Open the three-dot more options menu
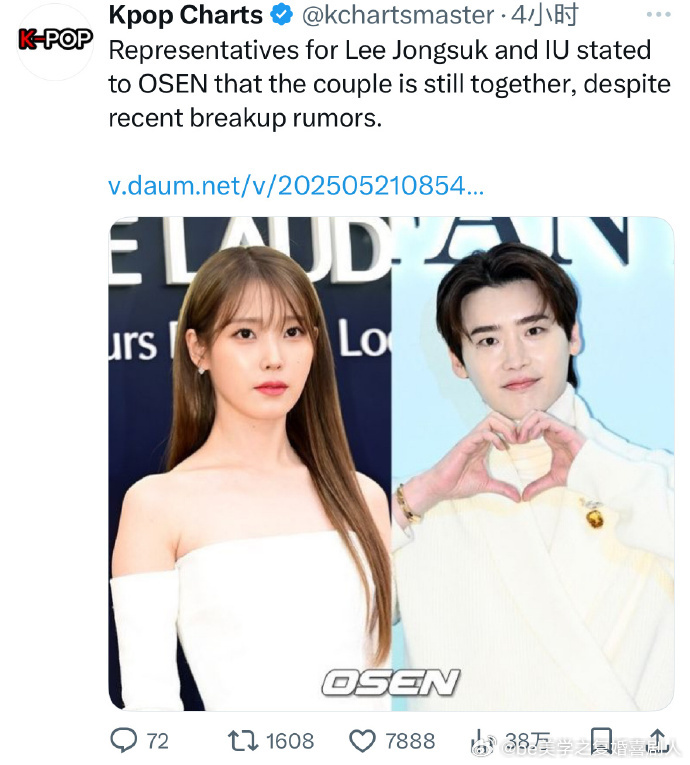Viewport: 690px width, 765px height. pos(658,15)
